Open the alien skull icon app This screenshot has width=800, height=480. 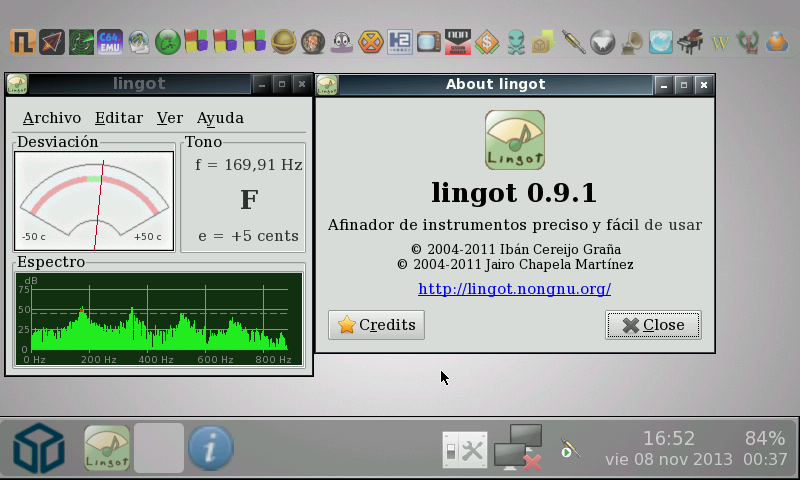coord(515,42)
